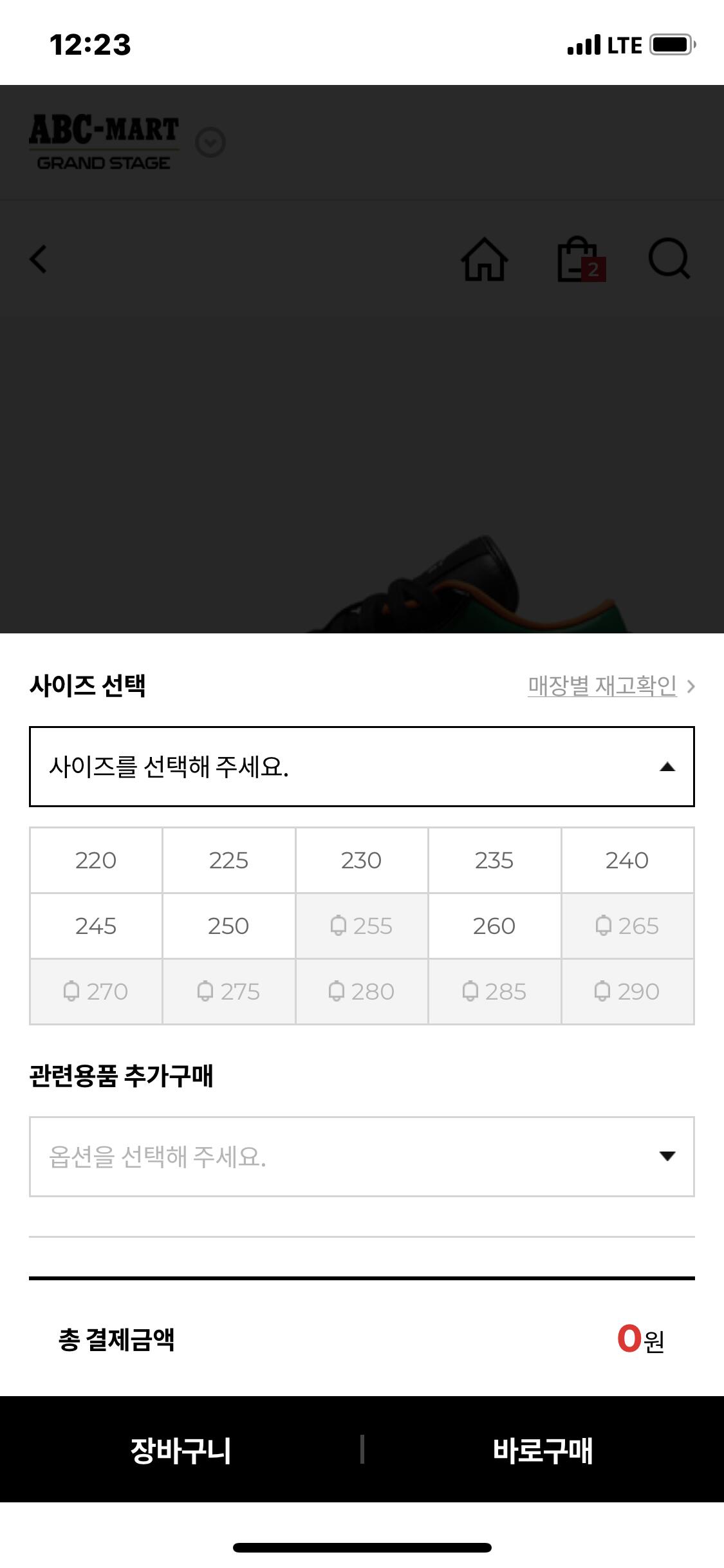This screenshot has height=1568, width=724.
Task: Select size 235
Action: pos(494,860)
